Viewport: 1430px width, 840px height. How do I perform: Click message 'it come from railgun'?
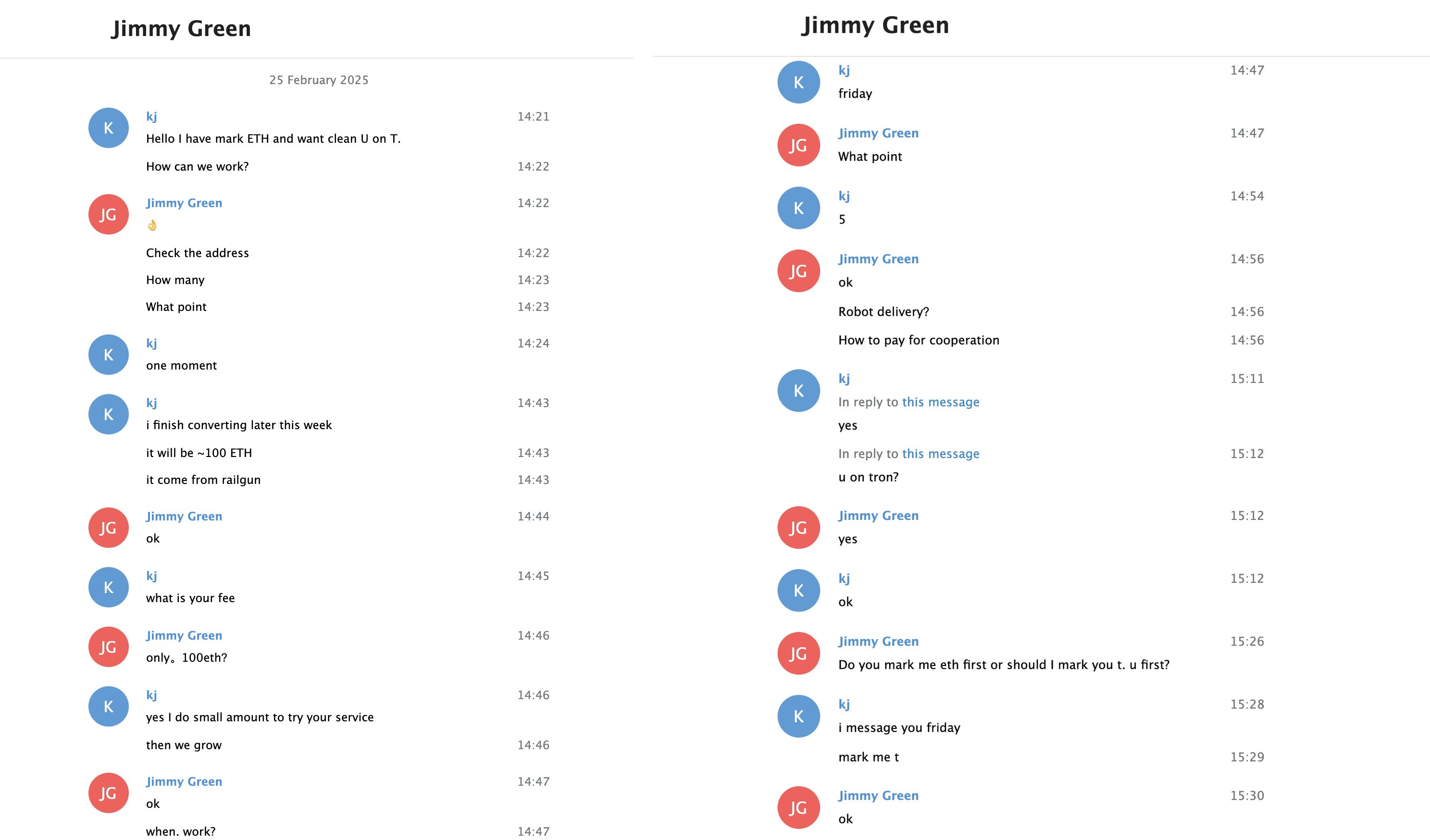coord(203,480)
